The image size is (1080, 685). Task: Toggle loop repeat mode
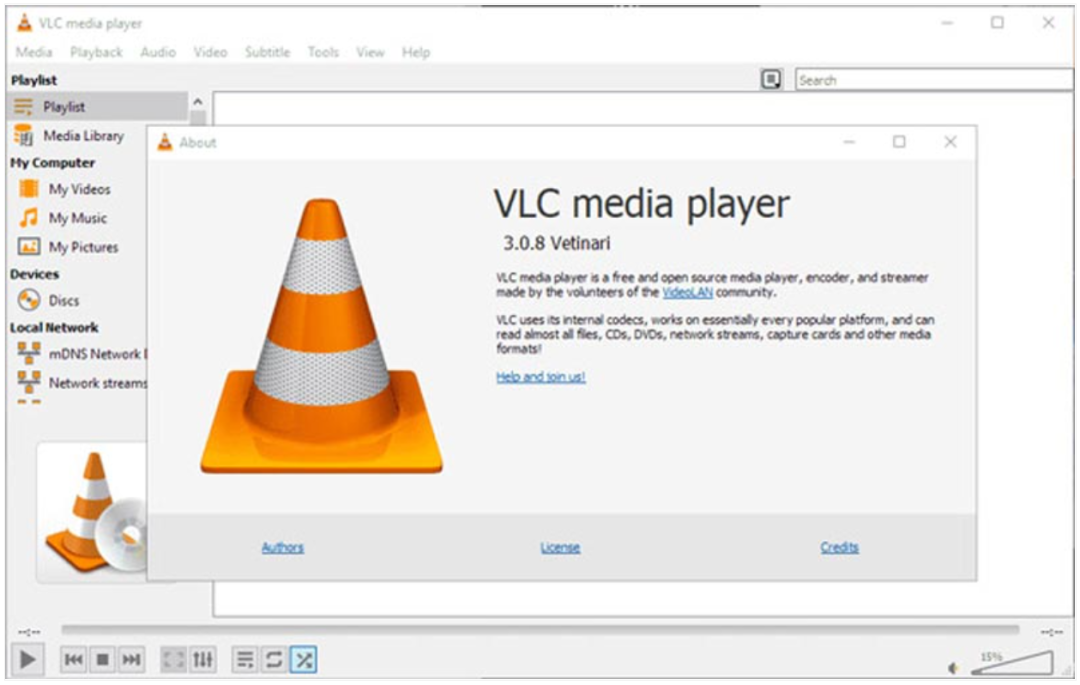[273, 660]
